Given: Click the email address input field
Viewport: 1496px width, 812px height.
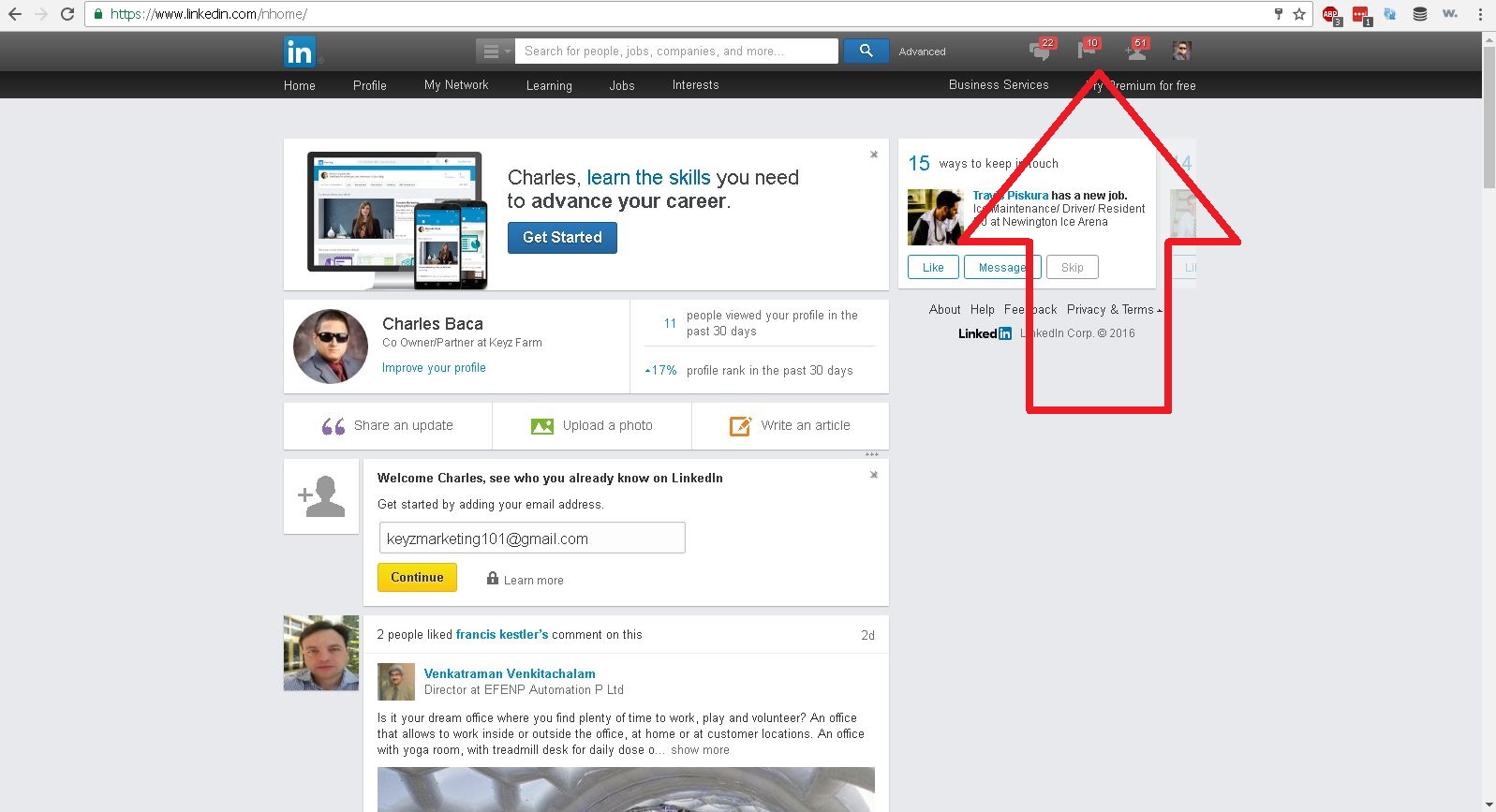Looking at the screenshot, I should tap(532, 539).
